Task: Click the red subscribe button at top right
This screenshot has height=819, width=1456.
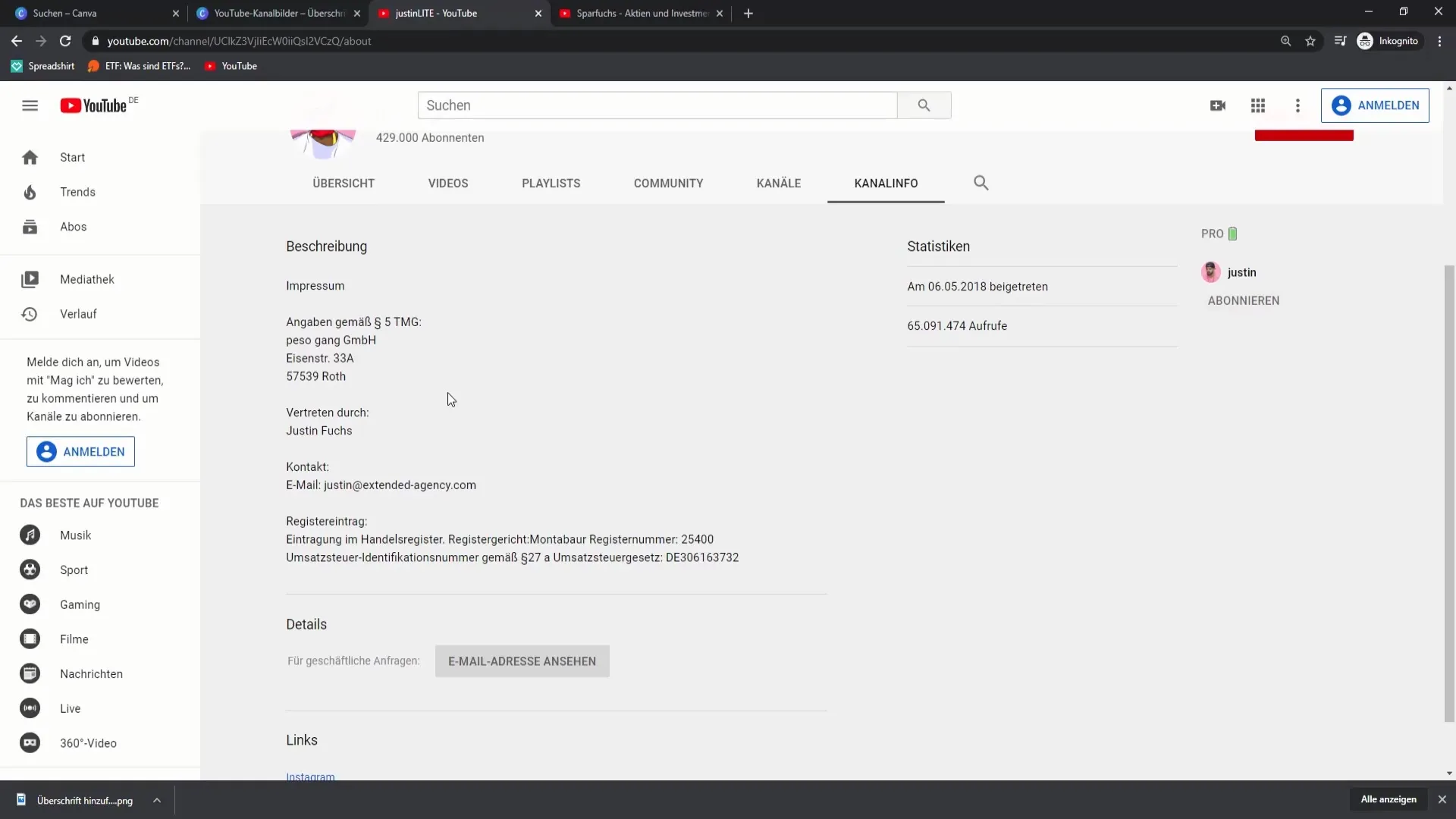Action: coord(1304,135)
